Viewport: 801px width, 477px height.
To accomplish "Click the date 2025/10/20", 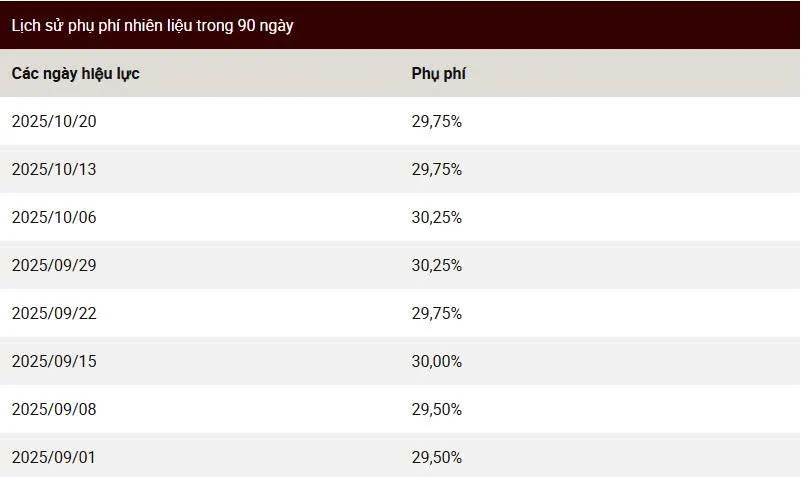I will coord(54,121).
